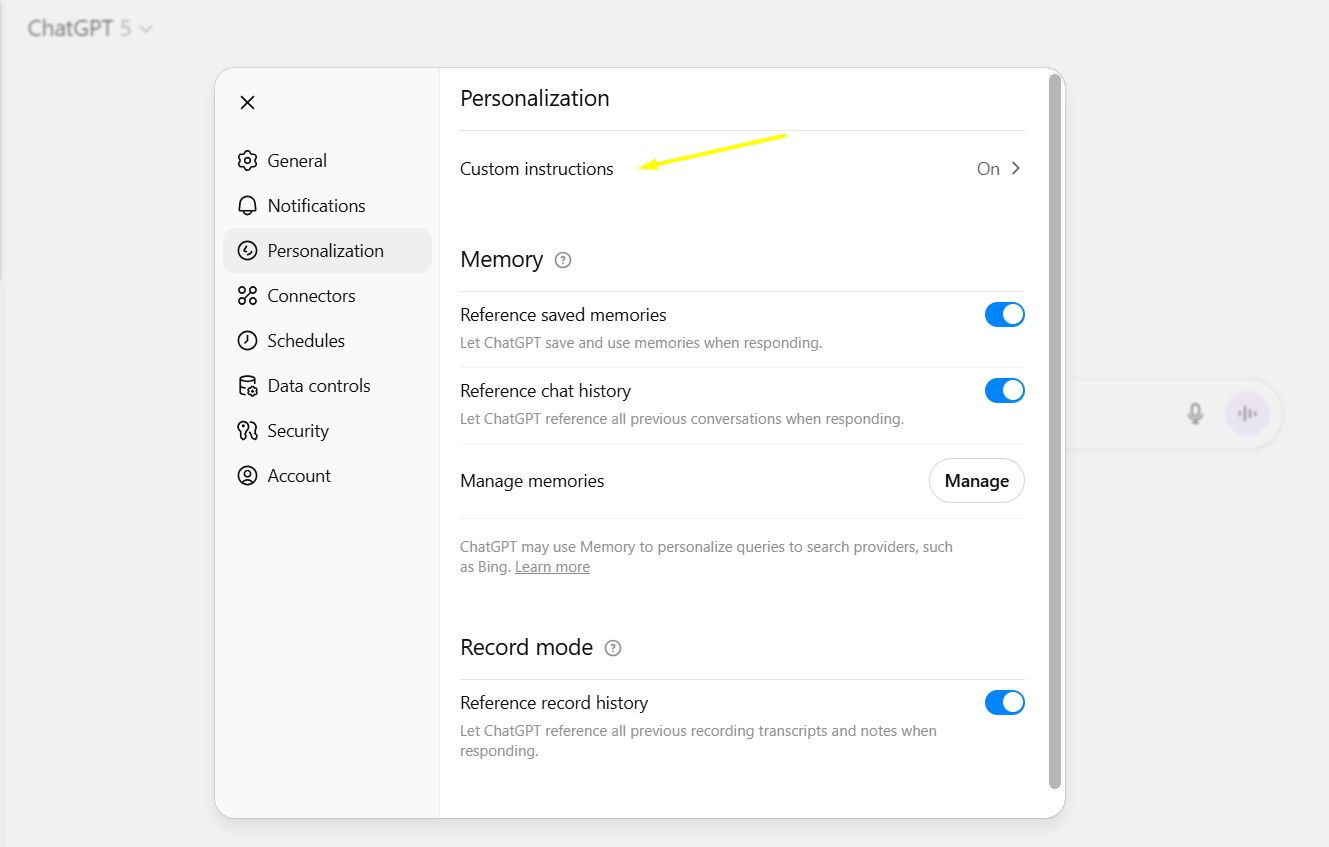Select the Personalization settings tab

coord(326,251)
